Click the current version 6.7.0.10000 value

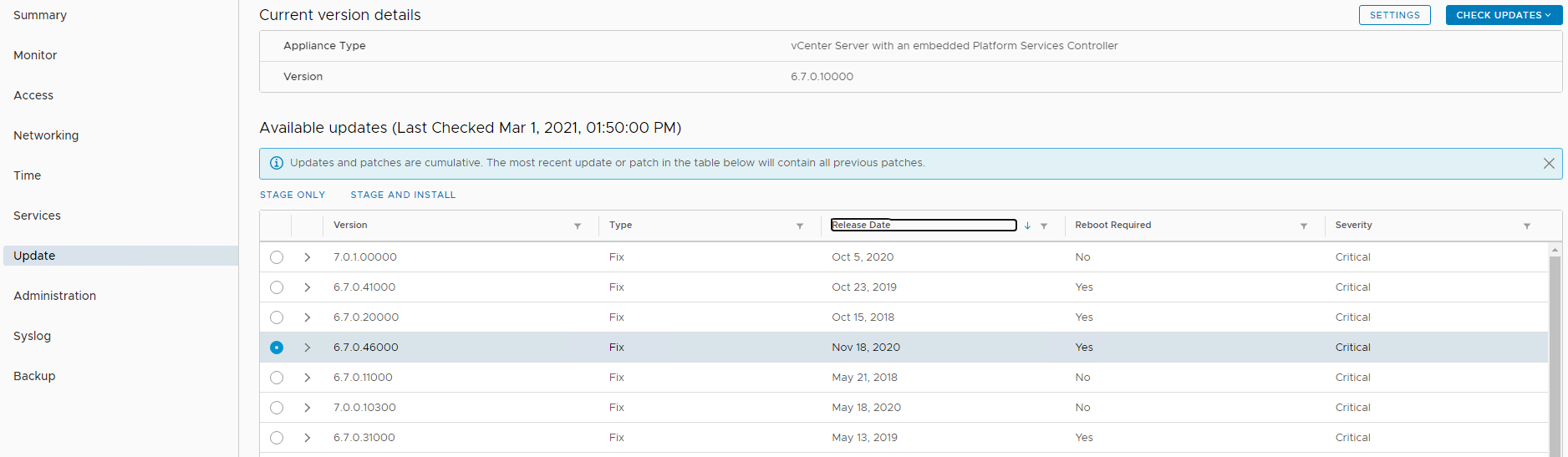point(822,77)
